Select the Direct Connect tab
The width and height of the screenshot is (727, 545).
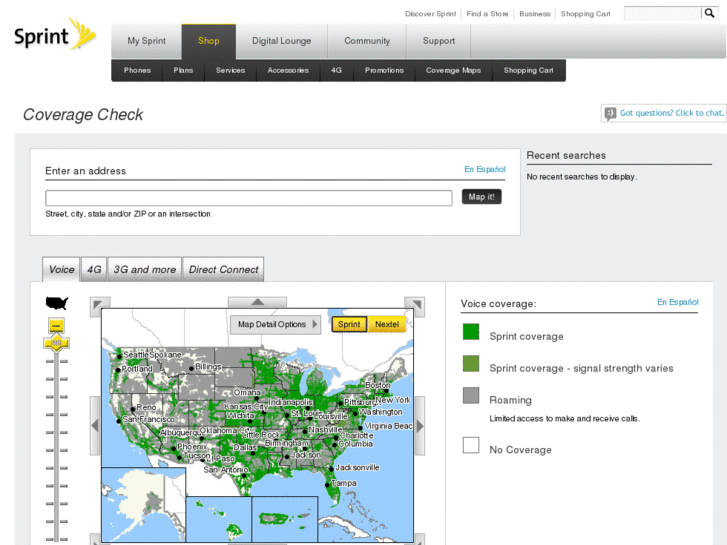tap(223, 269)
